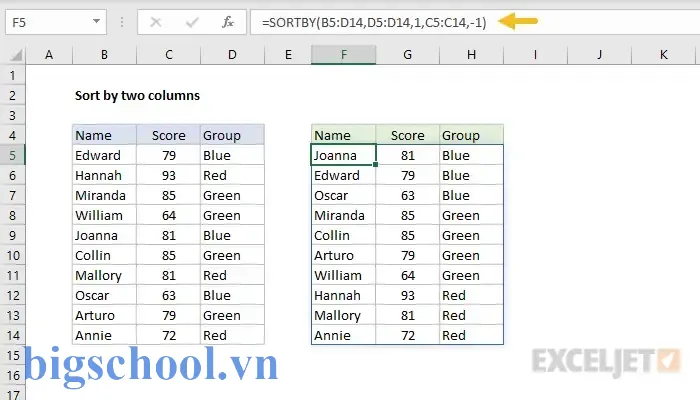
Task: Select Miranda in the sorted table
Action: [x=344, y=216]
